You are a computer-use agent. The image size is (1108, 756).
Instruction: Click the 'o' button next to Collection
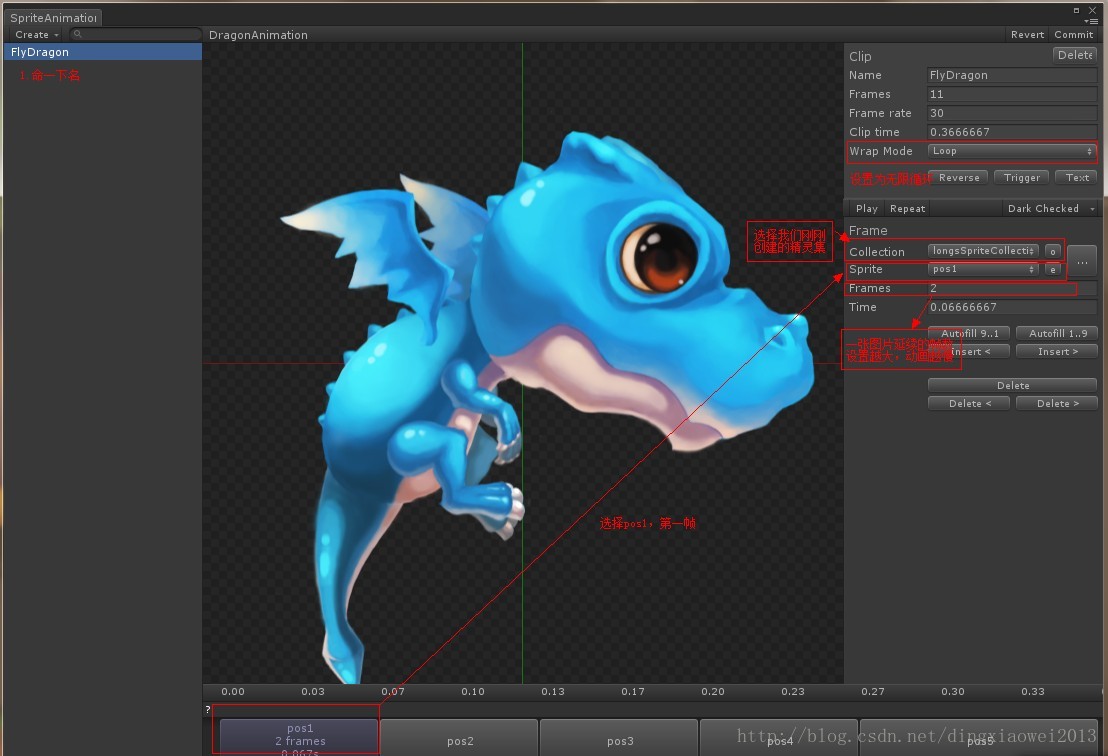(1052, 252)
